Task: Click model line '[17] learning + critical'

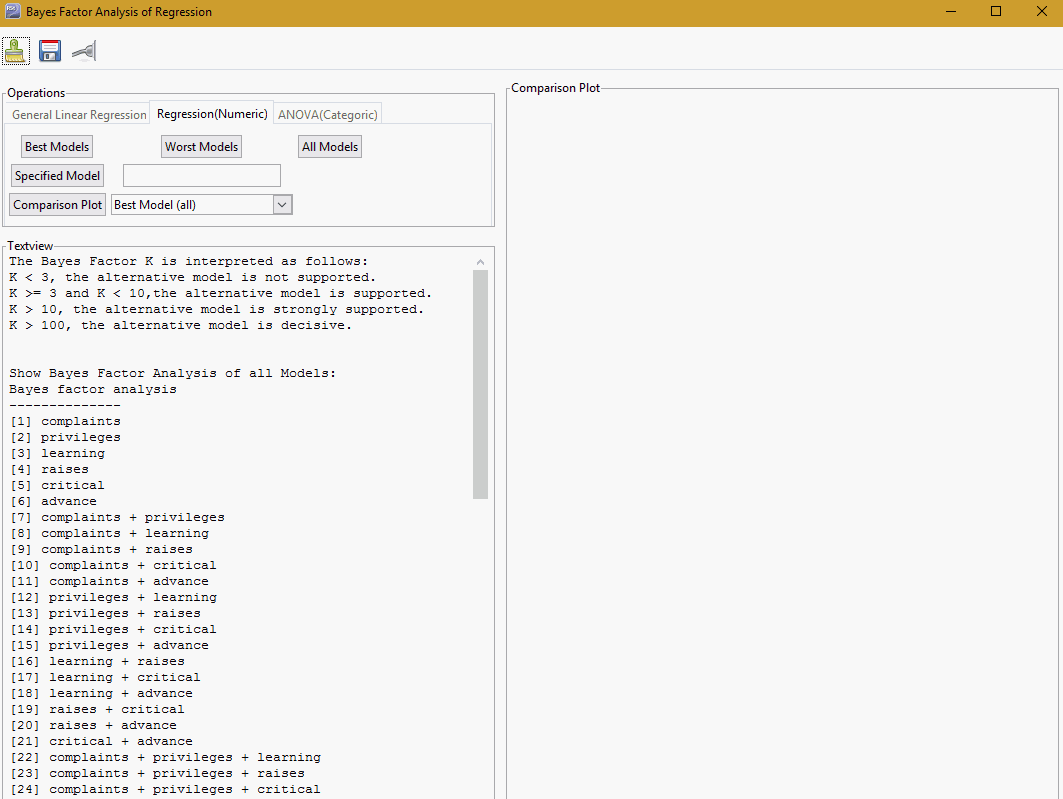Action: [105, 678]
